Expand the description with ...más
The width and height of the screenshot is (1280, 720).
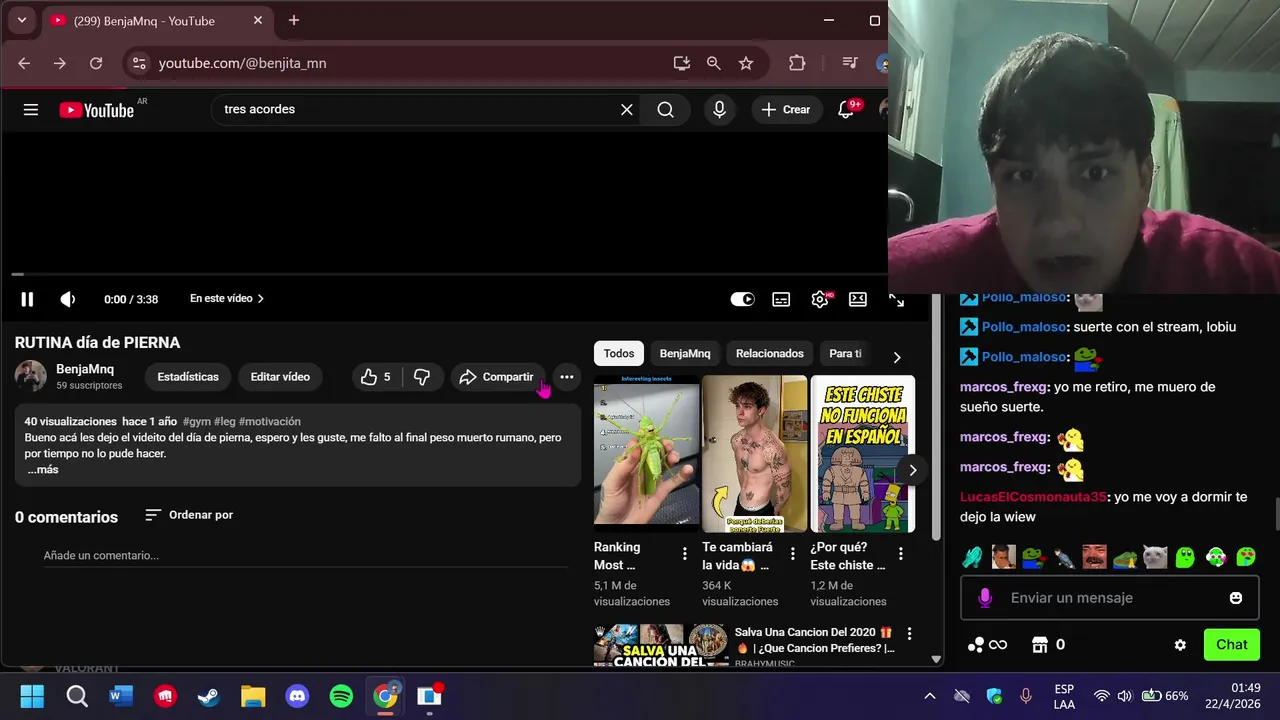tap(43, 470)
